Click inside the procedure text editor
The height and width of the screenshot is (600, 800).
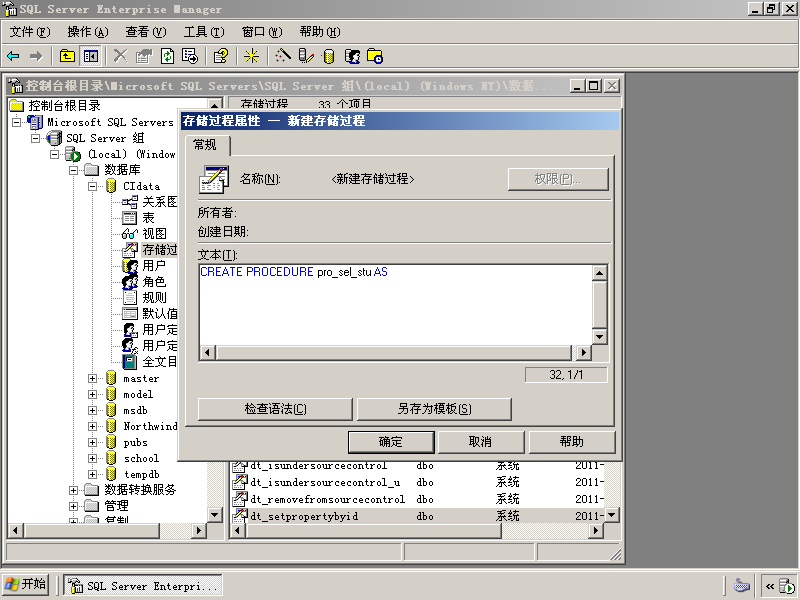(x=395, y=305)
